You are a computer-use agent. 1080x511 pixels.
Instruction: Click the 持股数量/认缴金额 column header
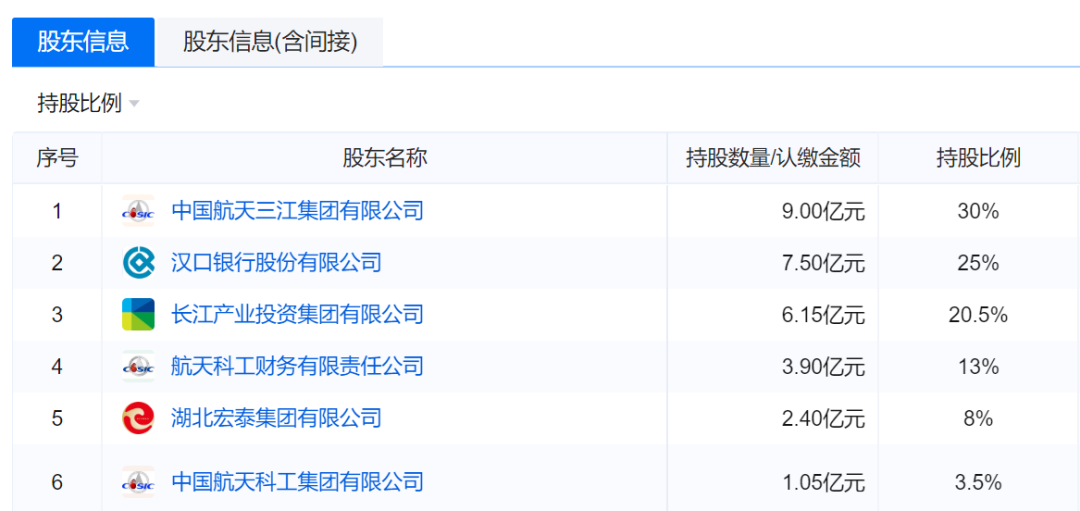coord(773,158)
